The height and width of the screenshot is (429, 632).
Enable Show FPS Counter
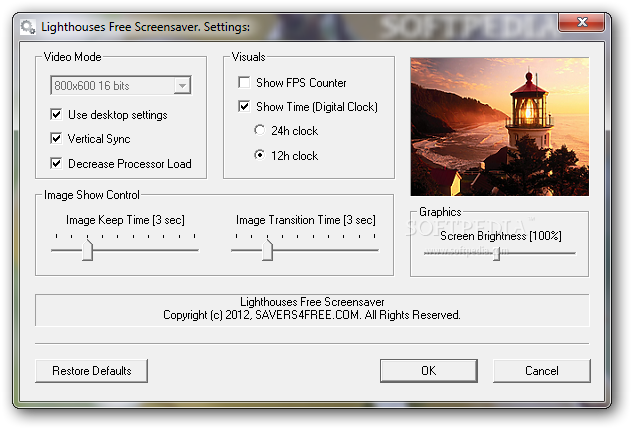[244, 82]
